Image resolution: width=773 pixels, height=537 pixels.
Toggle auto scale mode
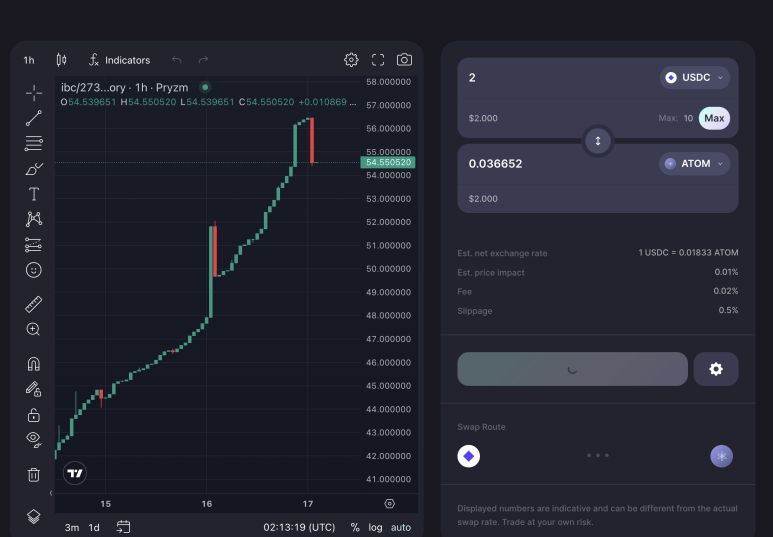[401, 527]
